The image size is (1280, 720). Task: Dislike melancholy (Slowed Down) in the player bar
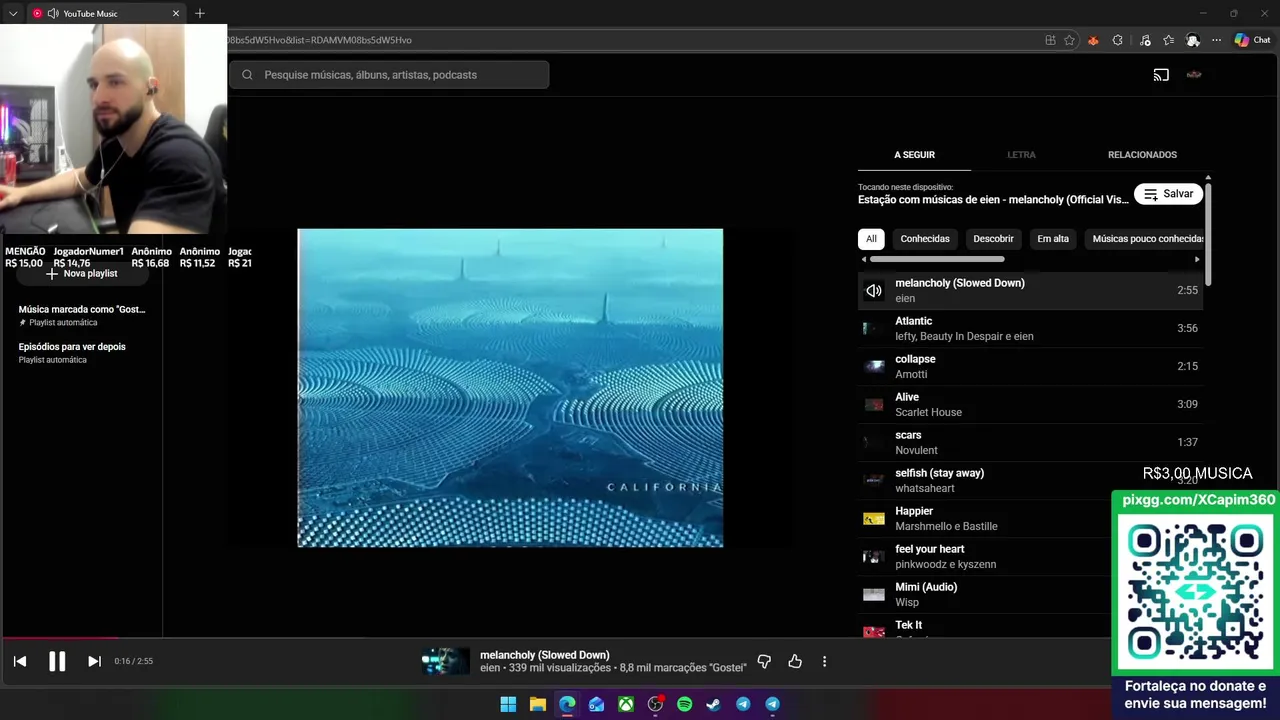[x=764, y=661]
